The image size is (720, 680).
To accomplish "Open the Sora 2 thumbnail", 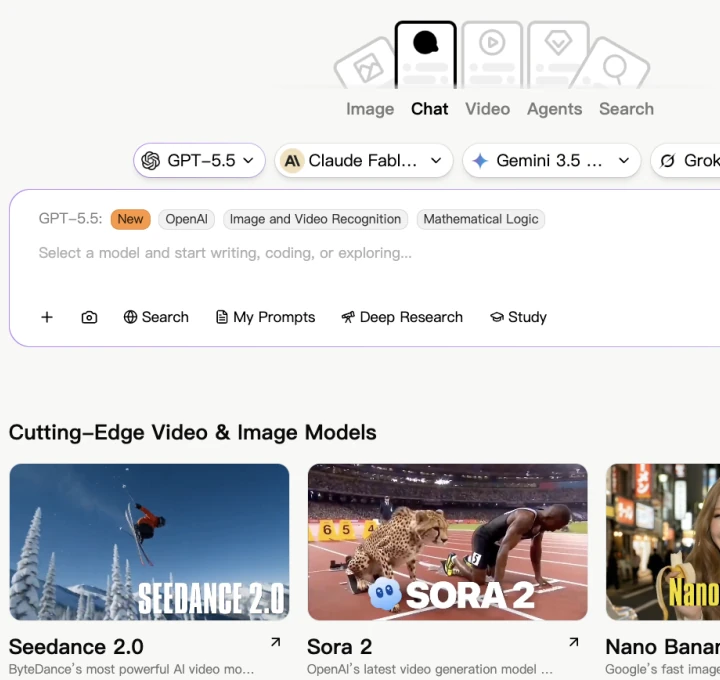I will (x=448, y=542).
